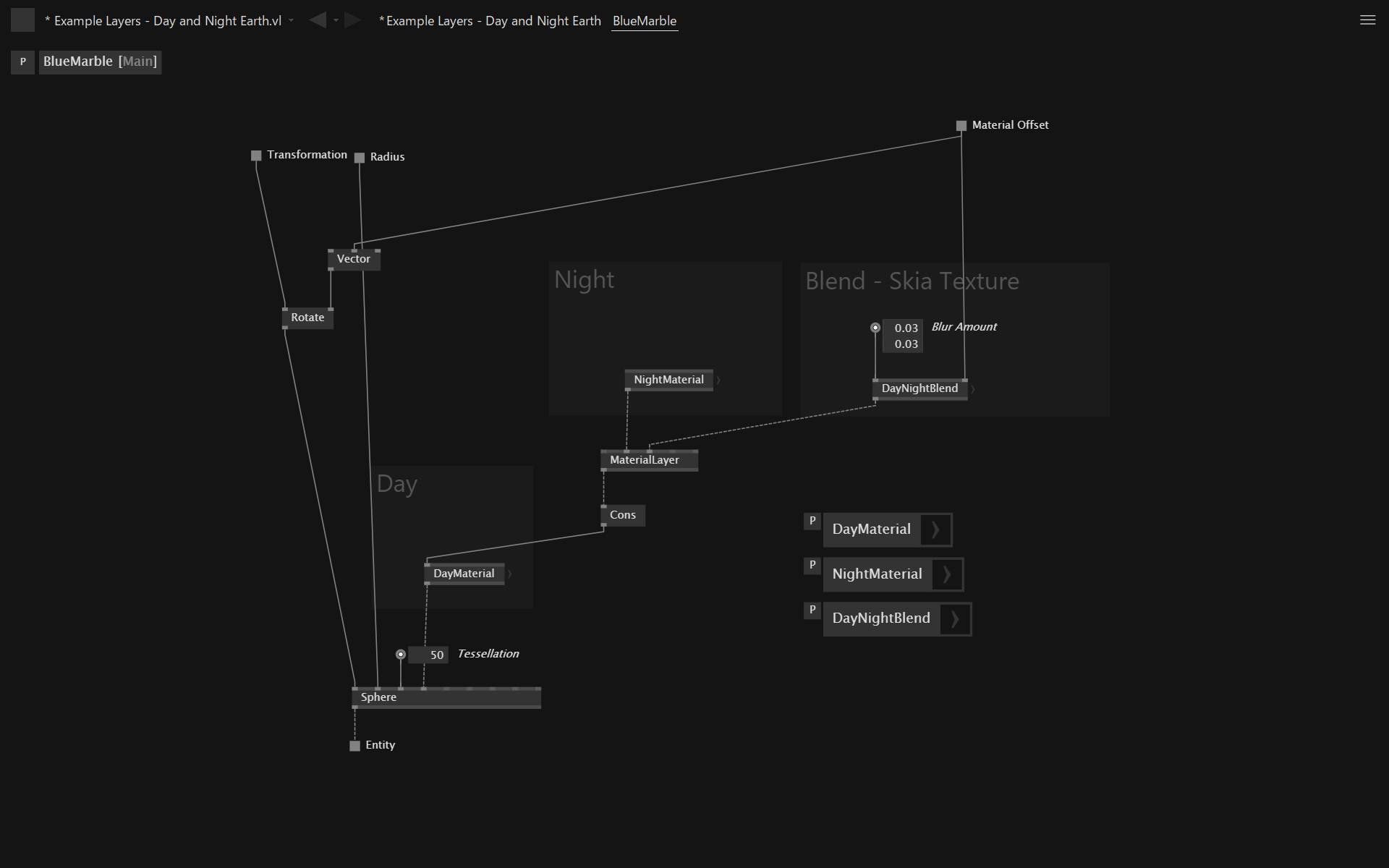Select the BlueMarble breadcrumb tab
This screenshot has width=1389, height=868.
tap(644, 21)
